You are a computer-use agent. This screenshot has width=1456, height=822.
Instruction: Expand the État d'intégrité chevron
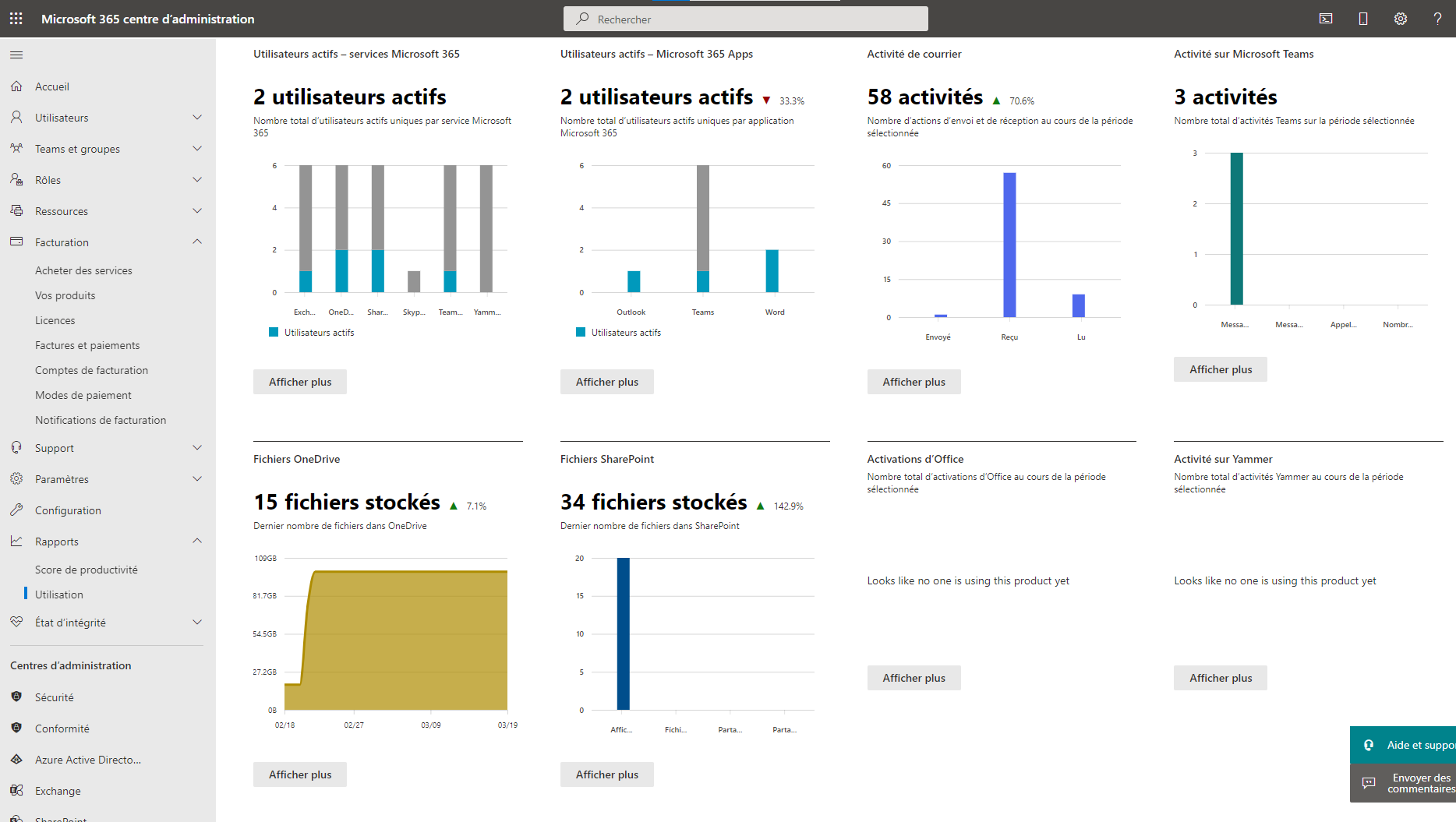pos(197,623)
